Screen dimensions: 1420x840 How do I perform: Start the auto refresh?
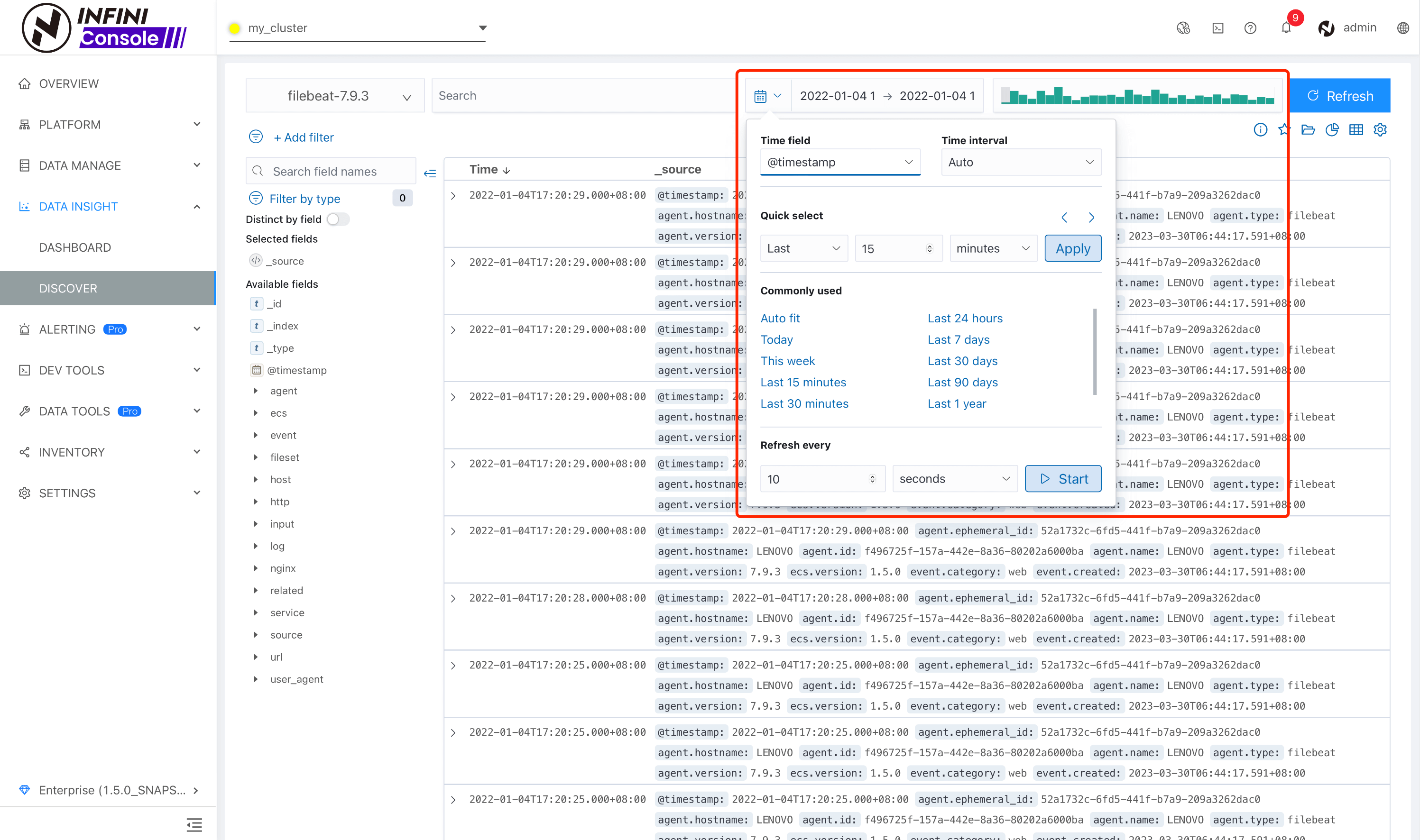click(1063, 479)
